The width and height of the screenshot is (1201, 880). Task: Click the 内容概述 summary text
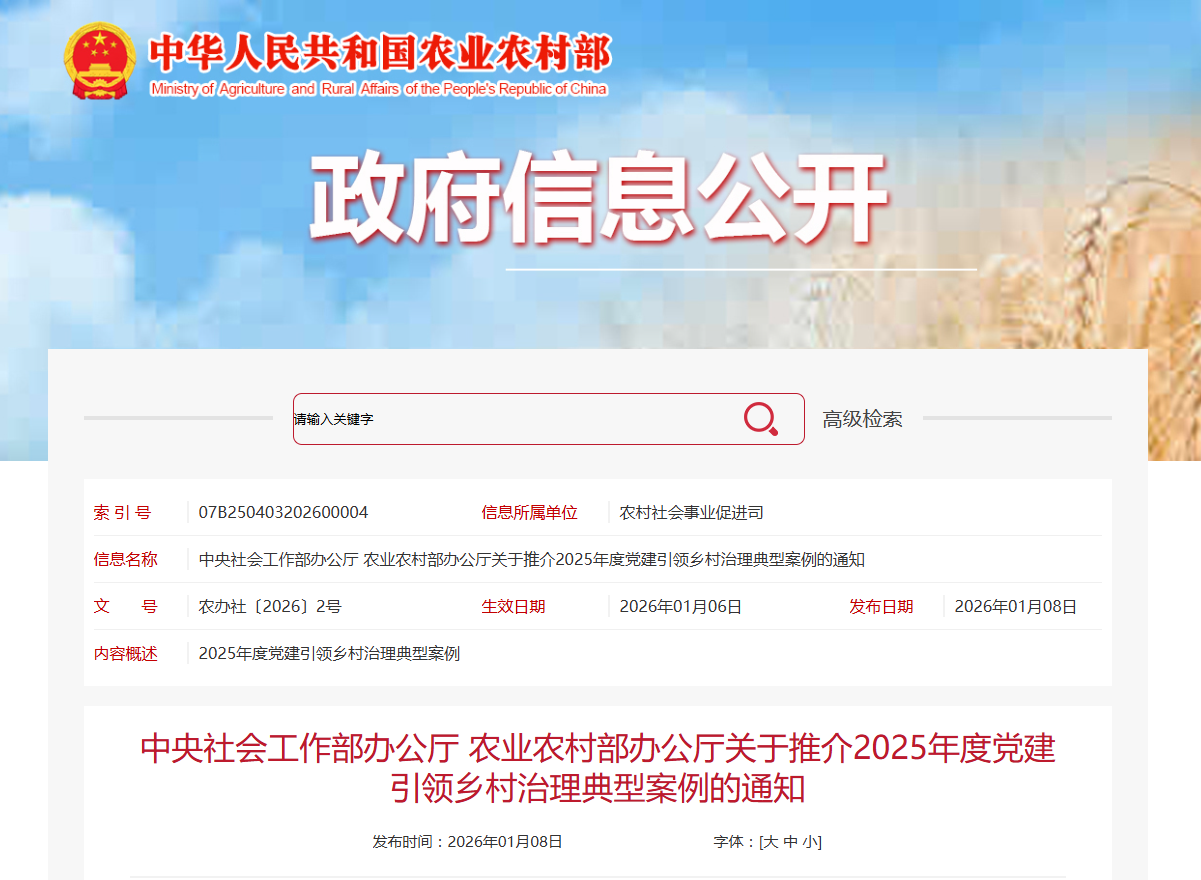click(329, 653)
